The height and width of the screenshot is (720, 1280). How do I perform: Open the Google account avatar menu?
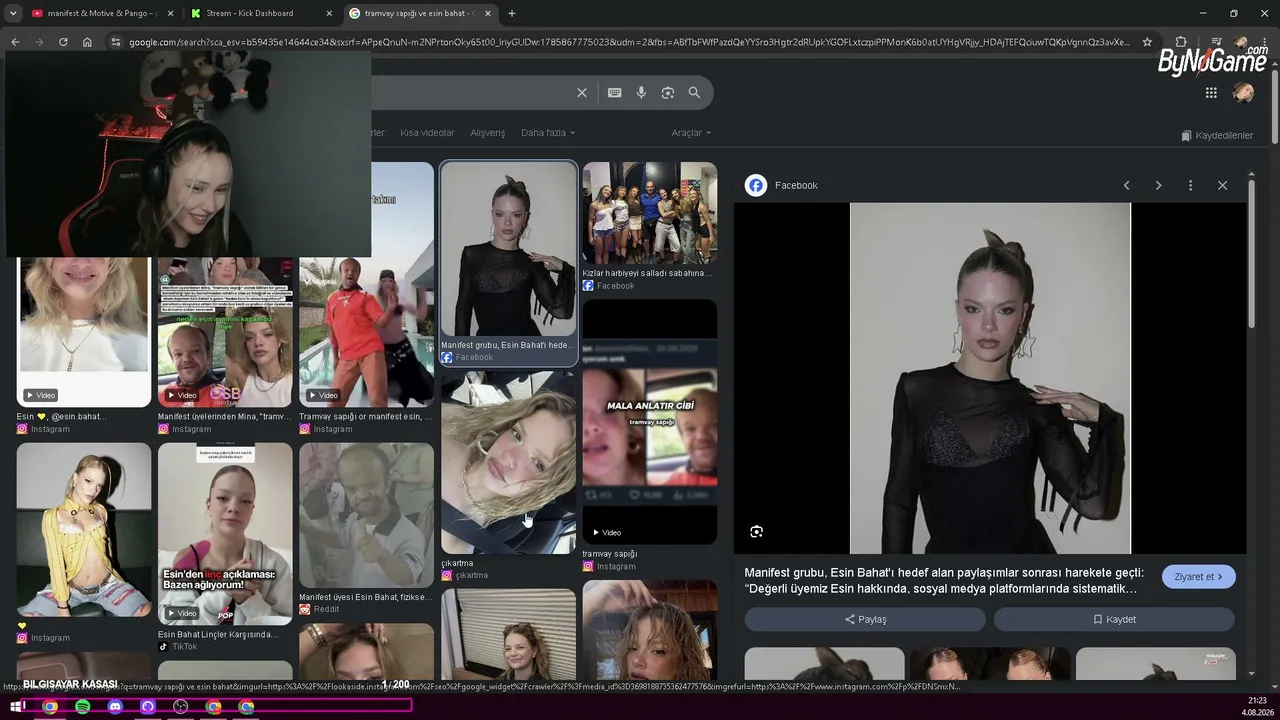(1243, 93)
